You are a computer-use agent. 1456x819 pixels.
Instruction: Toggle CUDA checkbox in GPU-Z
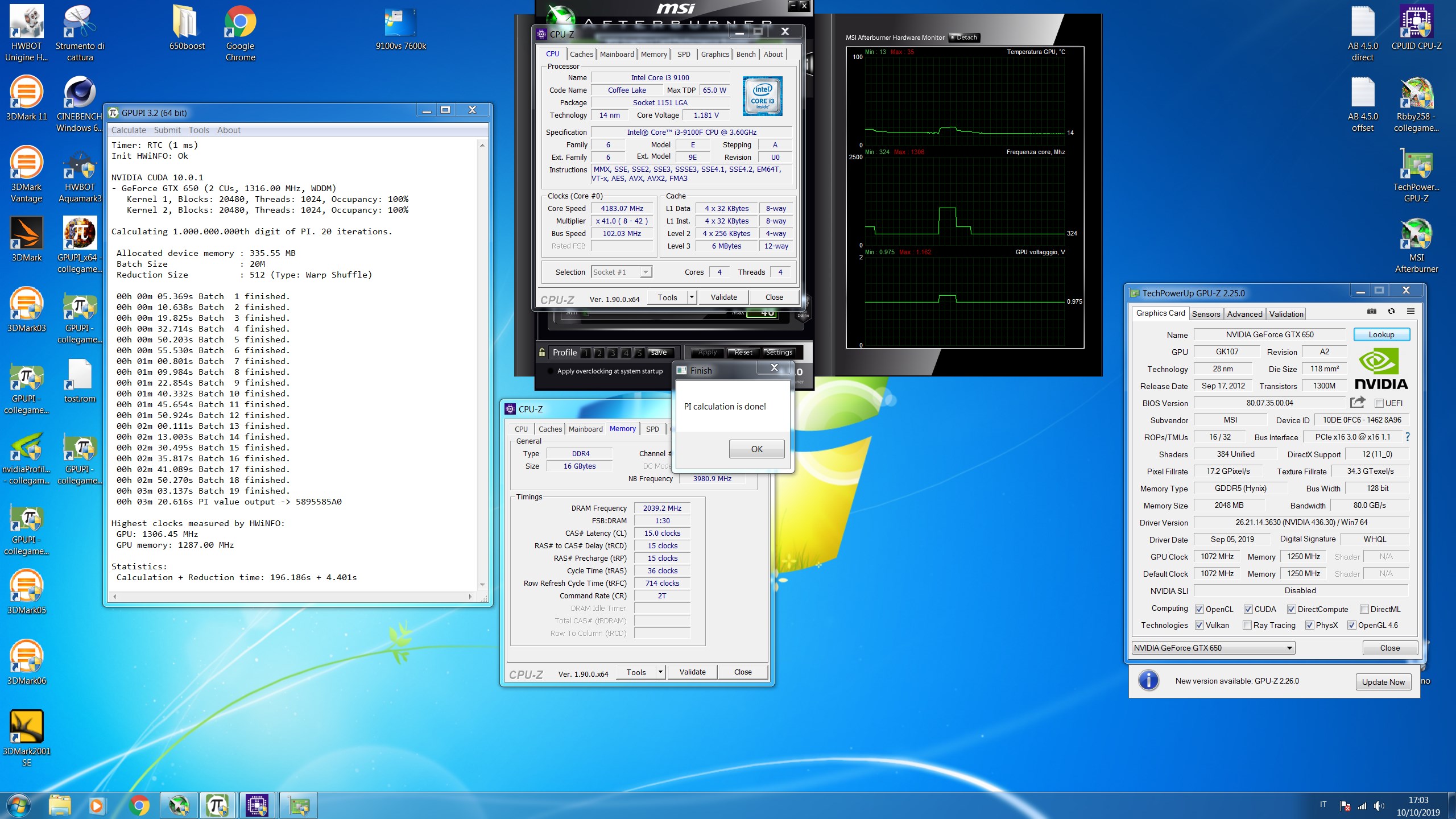pos(1248,609)
